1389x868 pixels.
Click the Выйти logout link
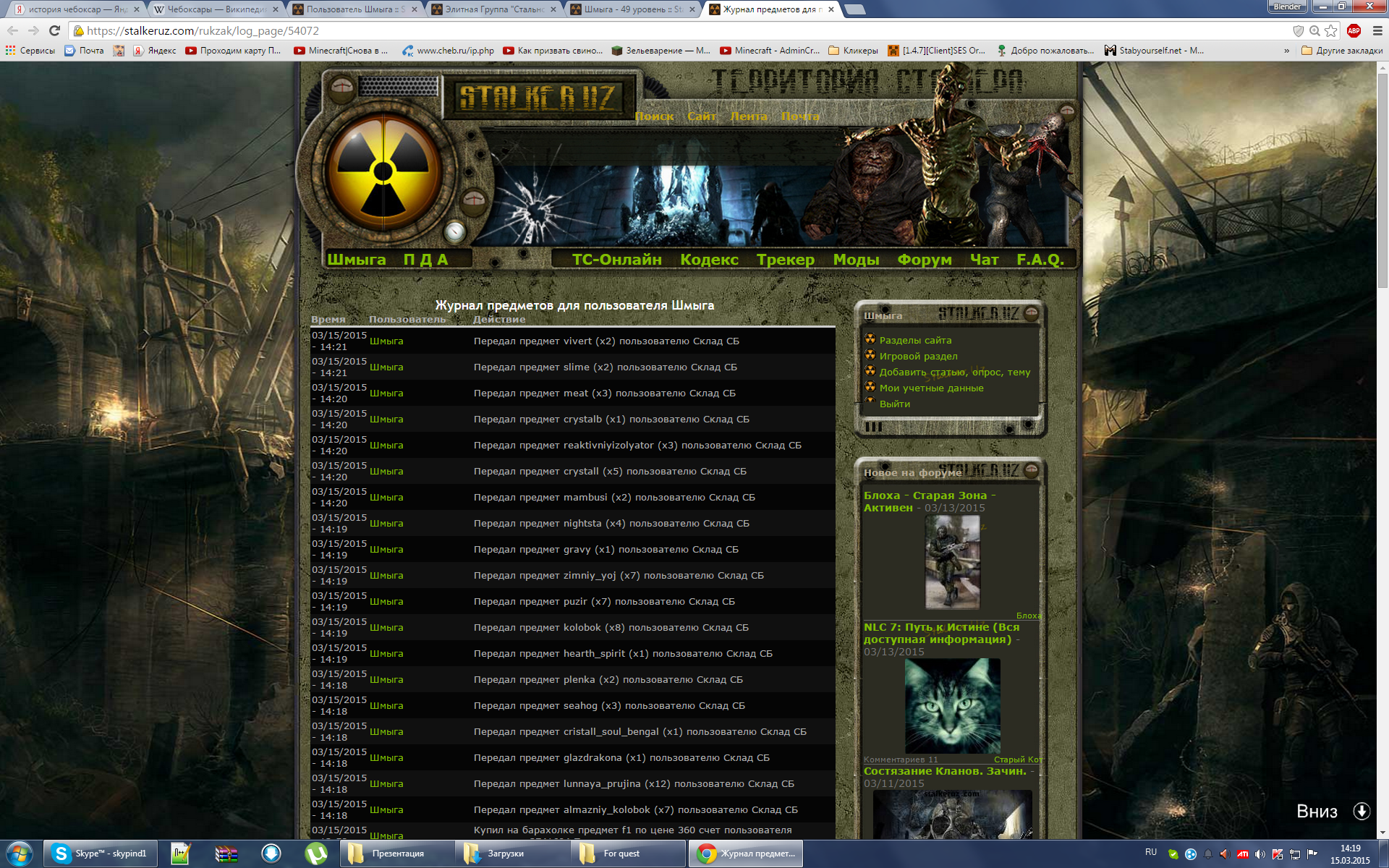click(894, 404)
